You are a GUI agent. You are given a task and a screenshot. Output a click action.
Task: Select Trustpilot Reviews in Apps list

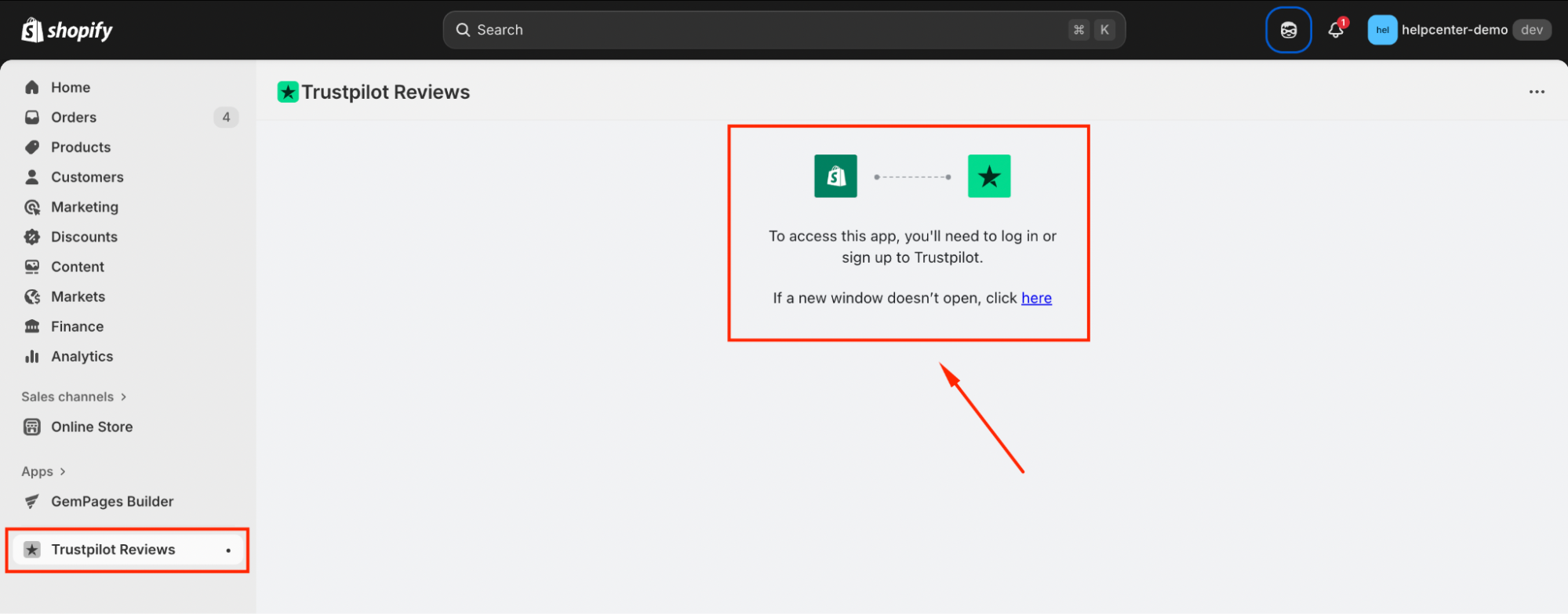click(113, 550)
